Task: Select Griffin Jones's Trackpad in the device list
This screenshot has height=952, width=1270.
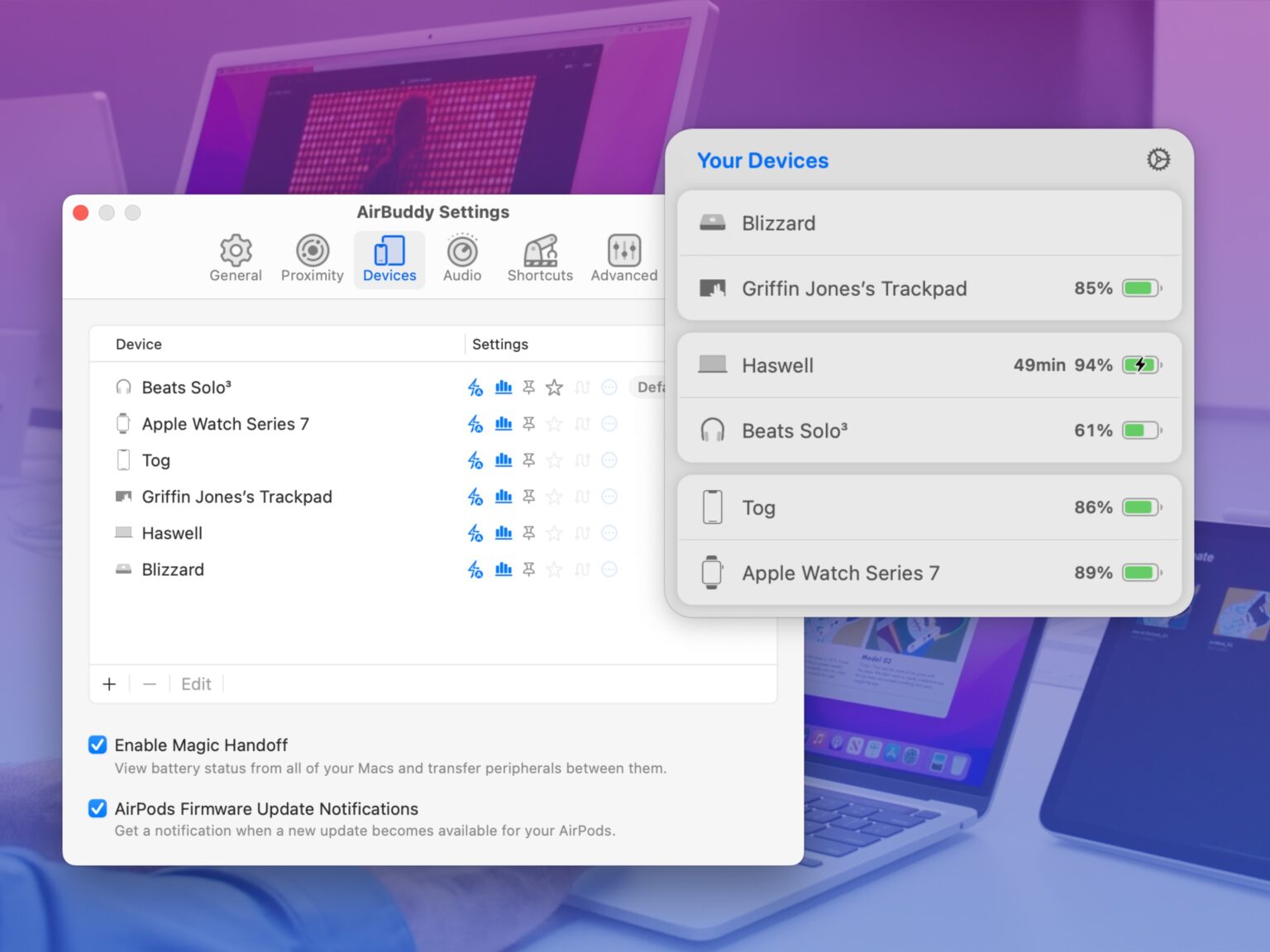Action: (x=236, y=497)
